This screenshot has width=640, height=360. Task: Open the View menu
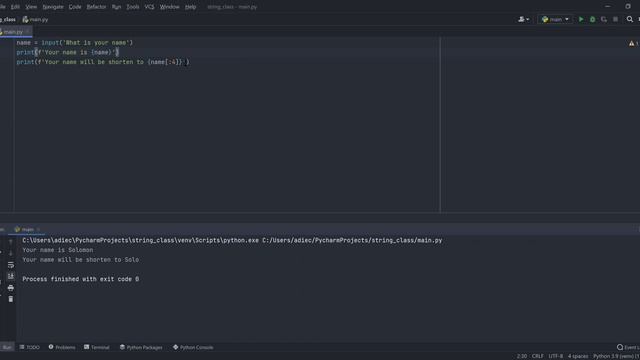31,7
